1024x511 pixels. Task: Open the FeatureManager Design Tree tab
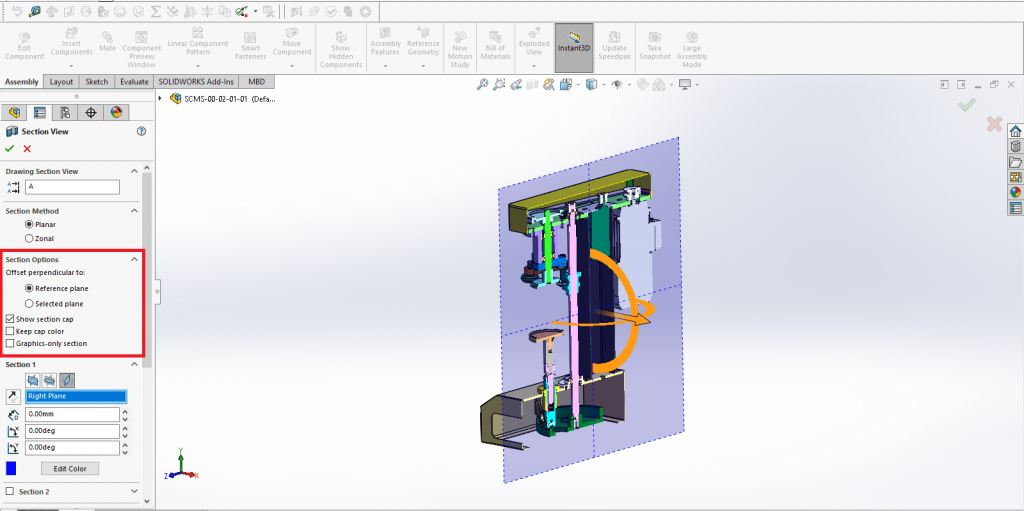coord(14,112)
